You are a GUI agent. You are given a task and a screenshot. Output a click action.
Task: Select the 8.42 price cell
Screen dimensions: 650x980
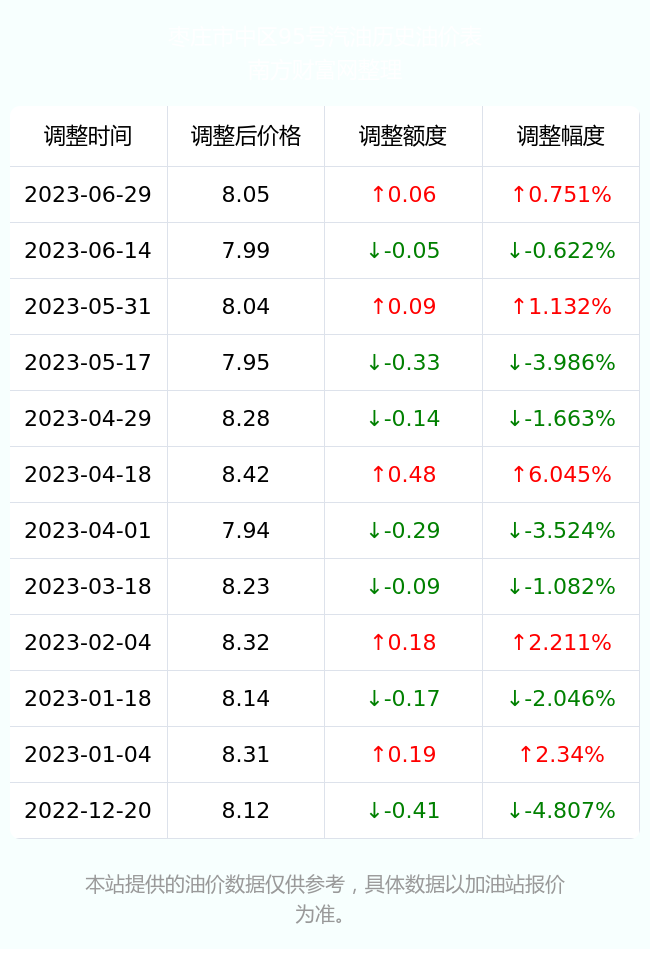246,474
